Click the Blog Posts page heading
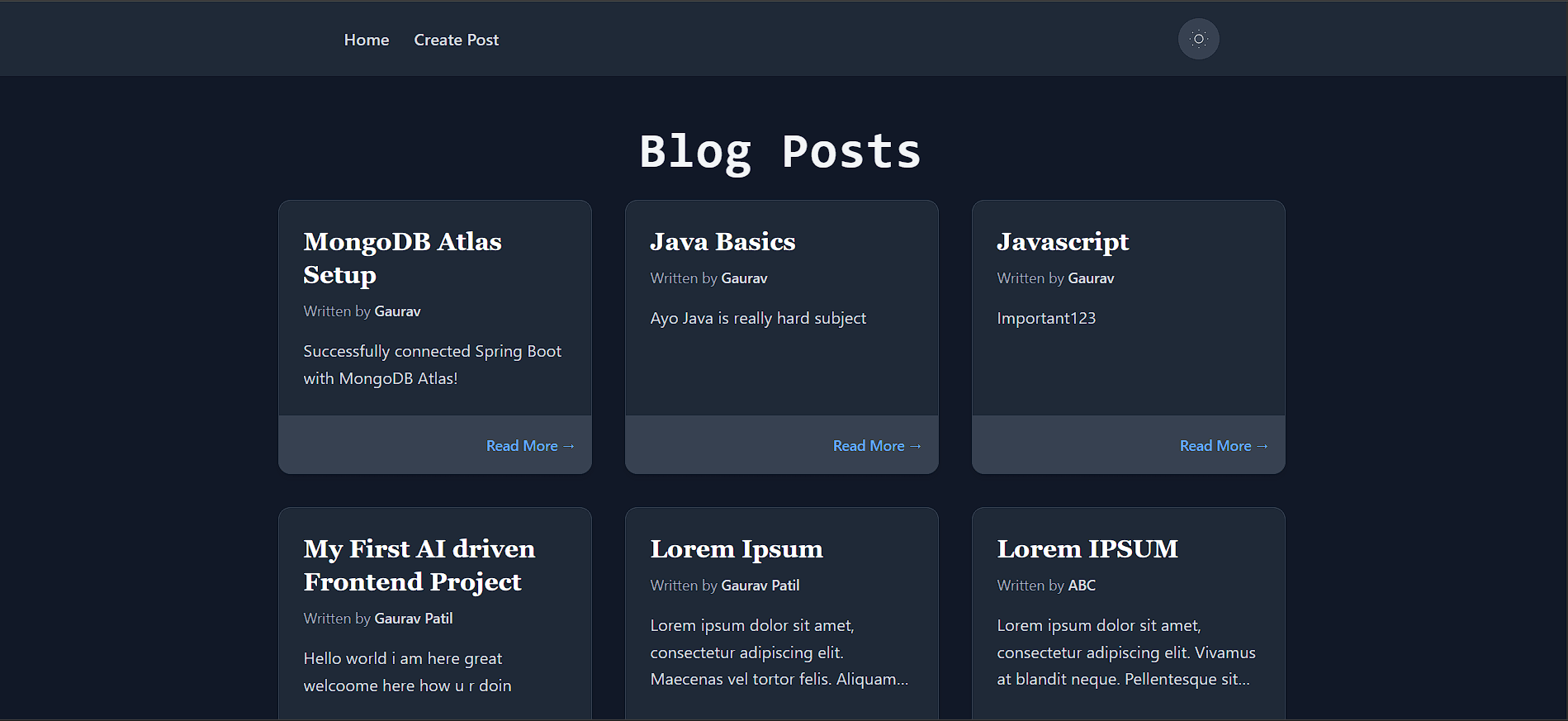The width and height of the screenshot is (1568, 721). [x=780, y=152]
